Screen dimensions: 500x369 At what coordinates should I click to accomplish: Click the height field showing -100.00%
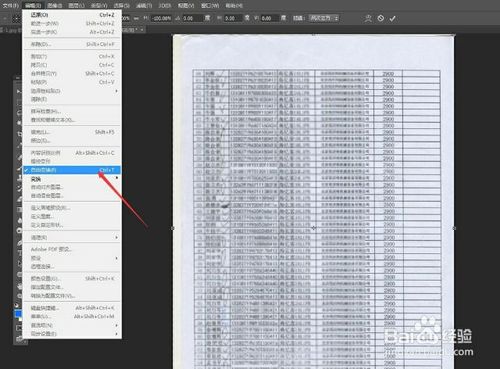(161, 18)
